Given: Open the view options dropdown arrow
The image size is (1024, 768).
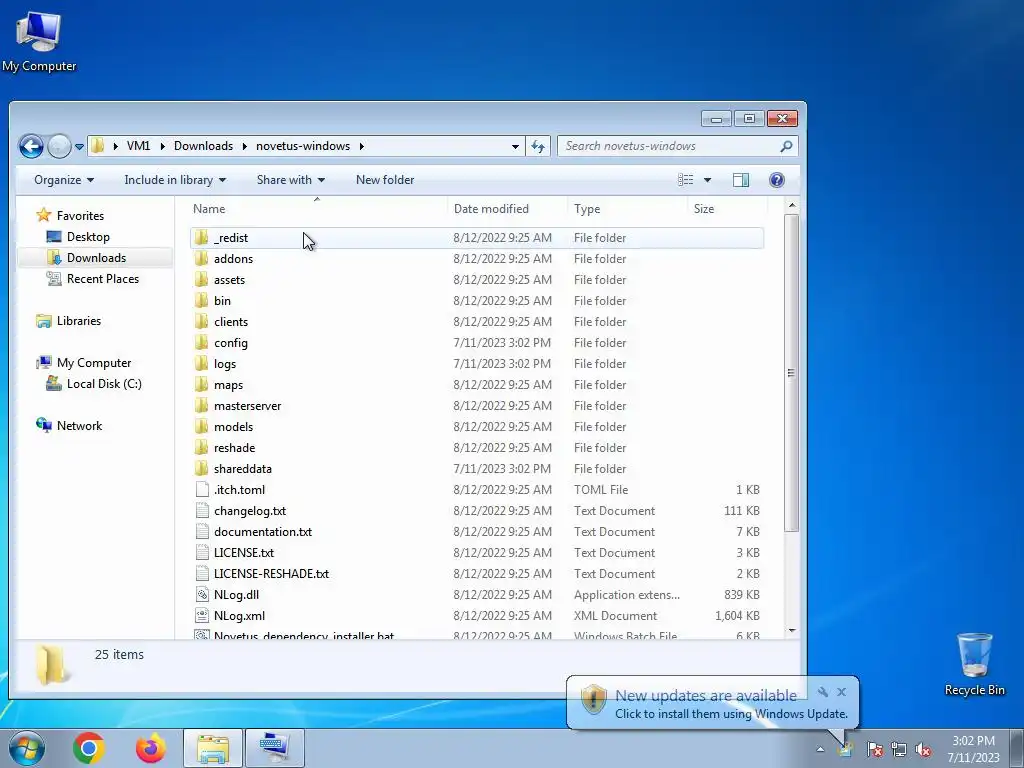Looking at the screenshot, I should coord(707,180).
